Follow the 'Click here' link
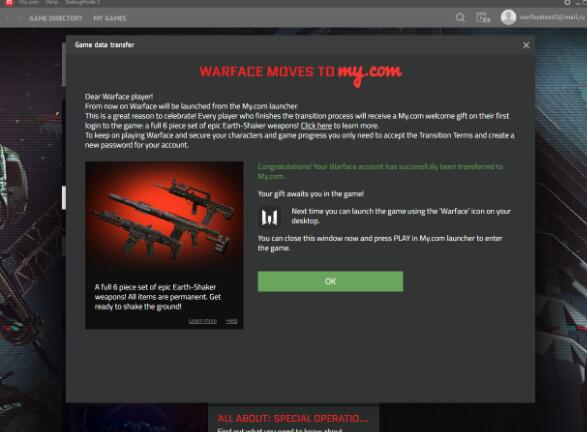This screenshot has height=432, width=587. coord(316,126)
